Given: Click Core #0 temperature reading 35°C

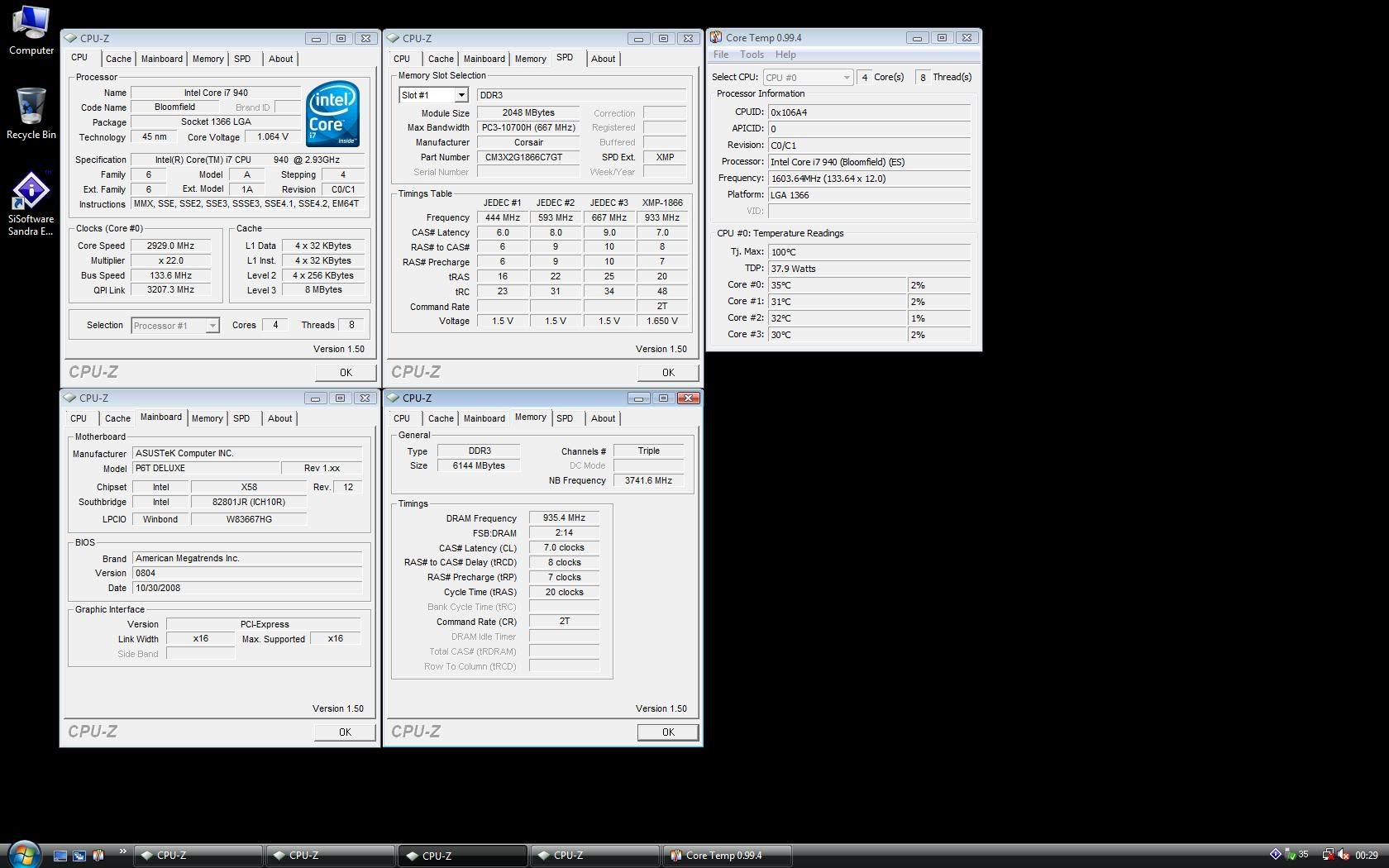Looking at the screenshot, I should tap(838, 285).
